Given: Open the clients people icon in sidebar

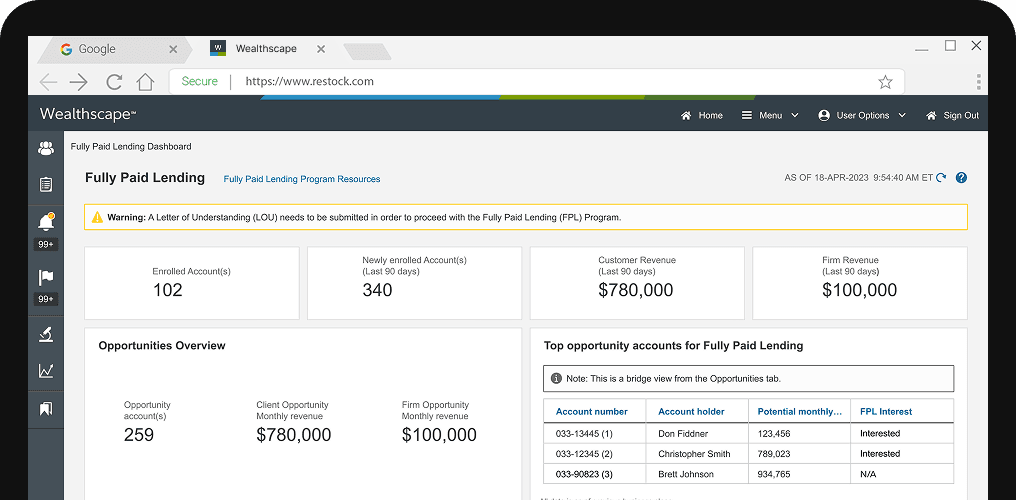Looking at the screenshot, I should [46, 148].
